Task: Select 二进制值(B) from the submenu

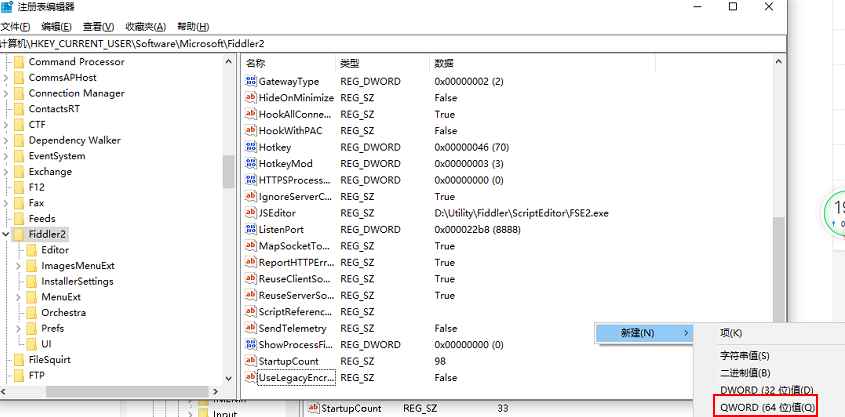Action: pos(745,373)
